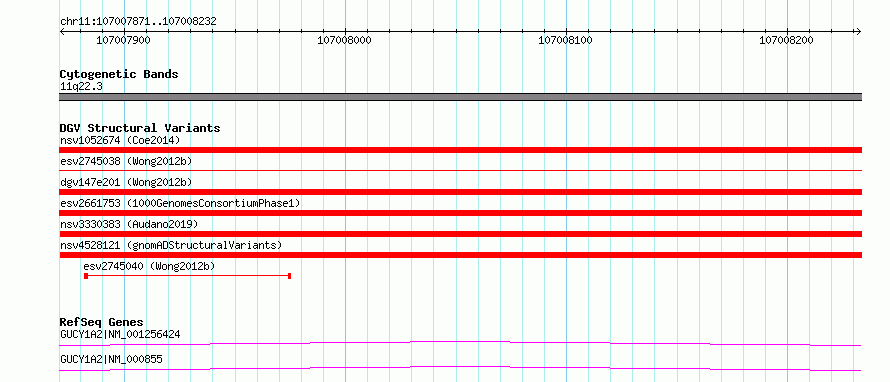Click the magenta line for NM_000855
The width and height of the screenshot is (890, 382).
[x=460, y=368]
